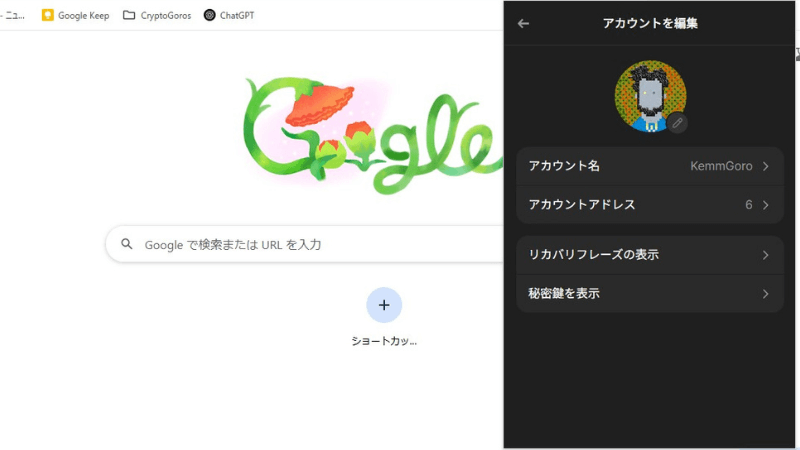
Task: Expand chevron next to KemmGoro
Action: (765, 166)
